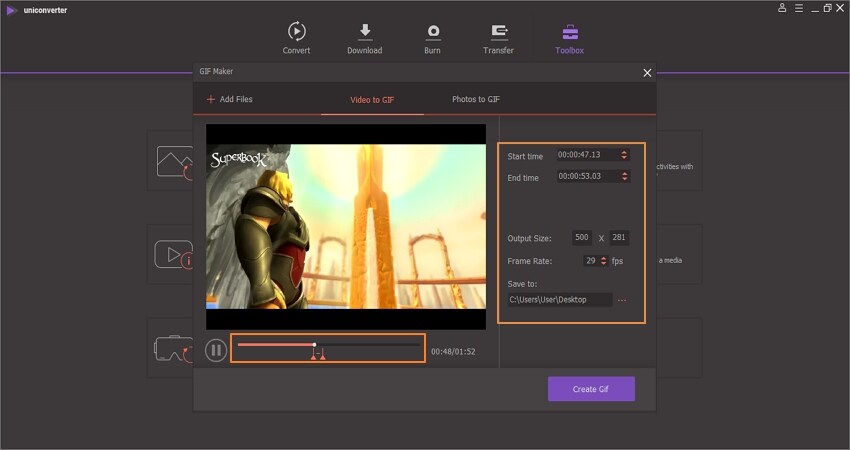850x450 pixels.
Task: Restore the uniconverter window size
Action: (827, 8)
